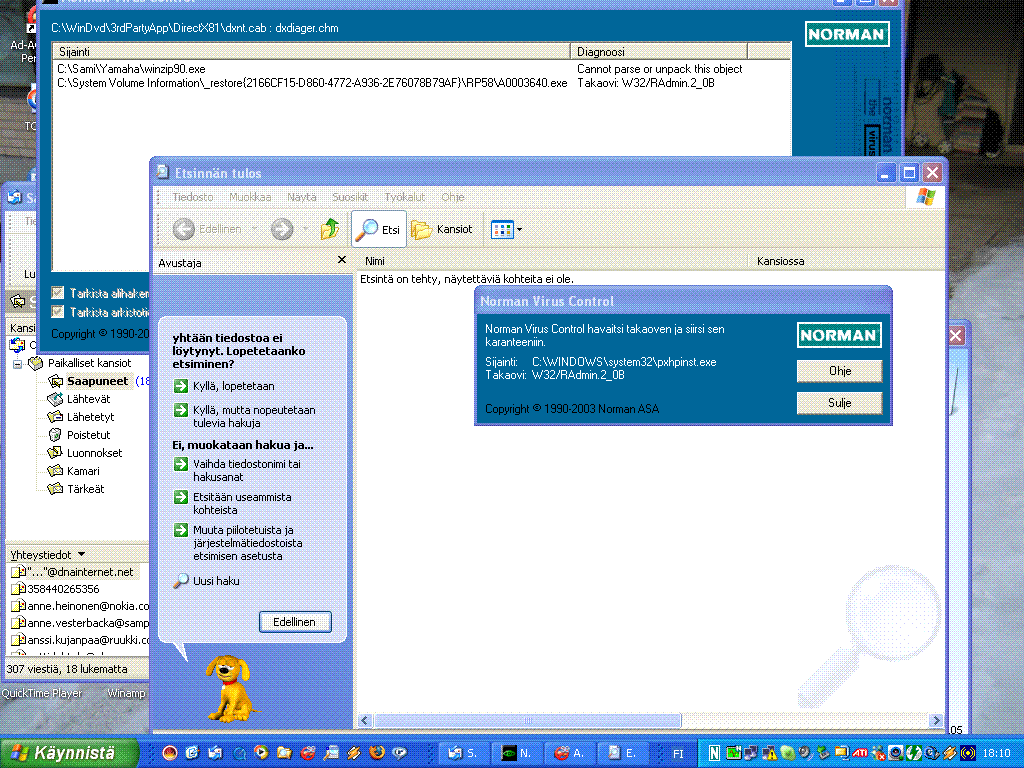Open the Suosikit menu
This screenshot has width=1024, height=768.
[x=350, y=198]
